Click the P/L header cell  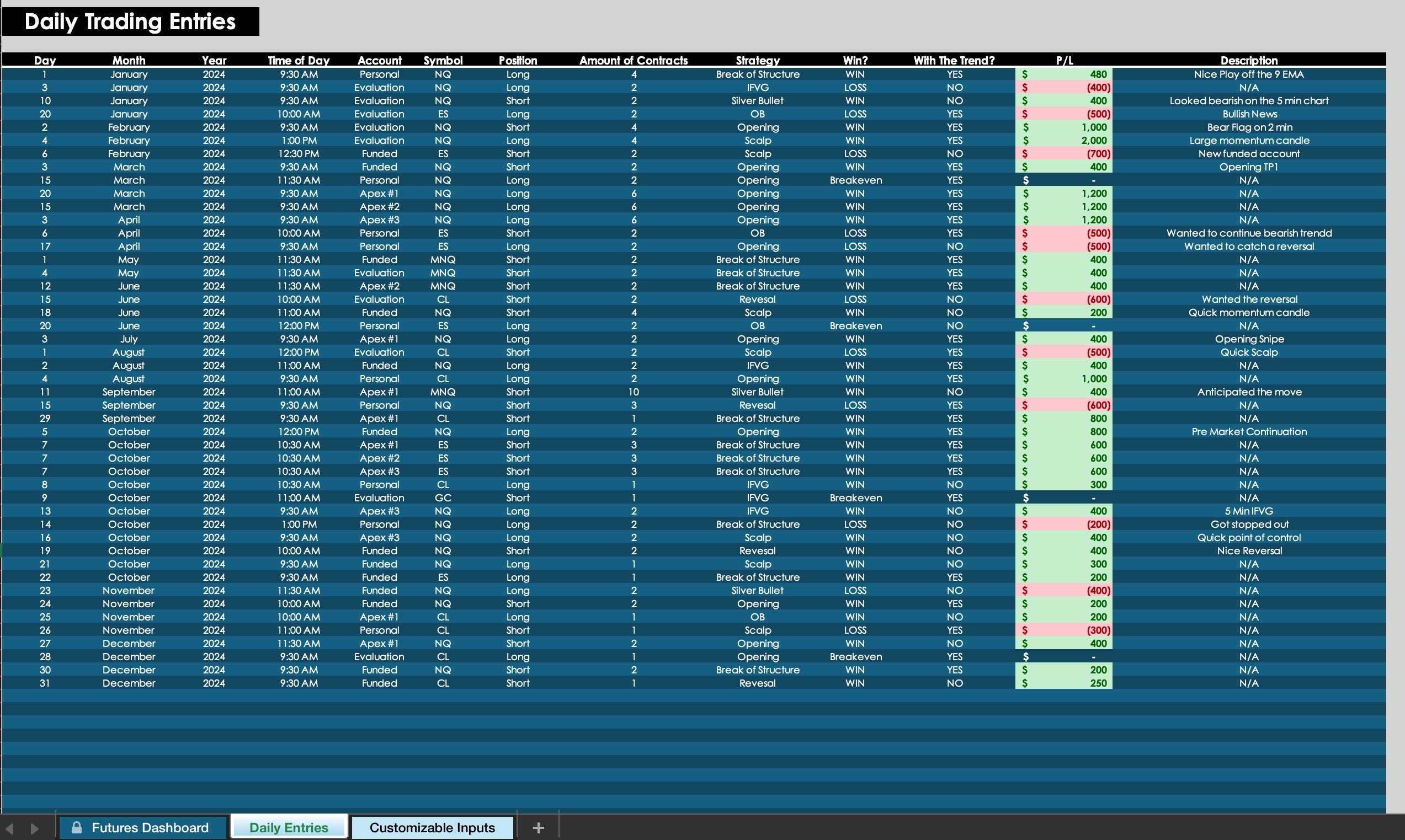[1063, 61]
